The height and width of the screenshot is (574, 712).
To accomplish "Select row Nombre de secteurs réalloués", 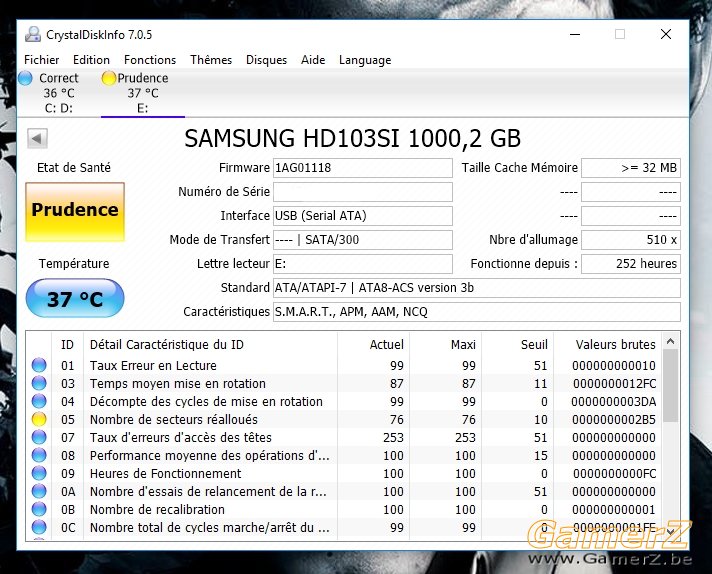I will (x=344, y=419).
